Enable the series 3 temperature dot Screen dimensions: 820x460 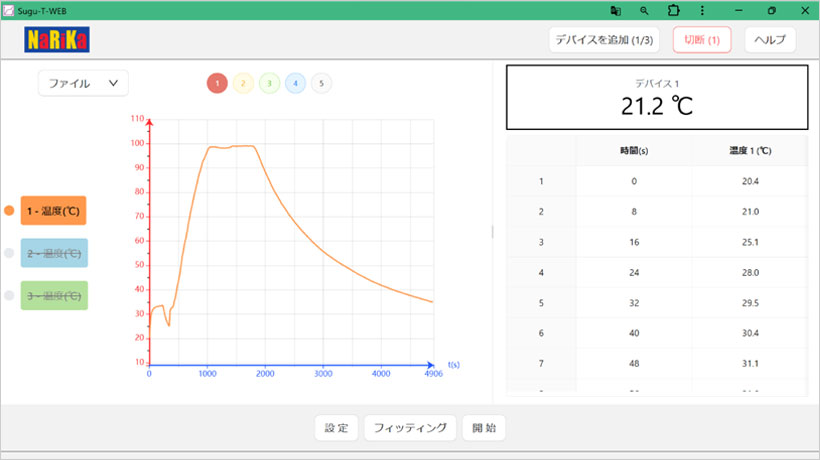point(10,295)
